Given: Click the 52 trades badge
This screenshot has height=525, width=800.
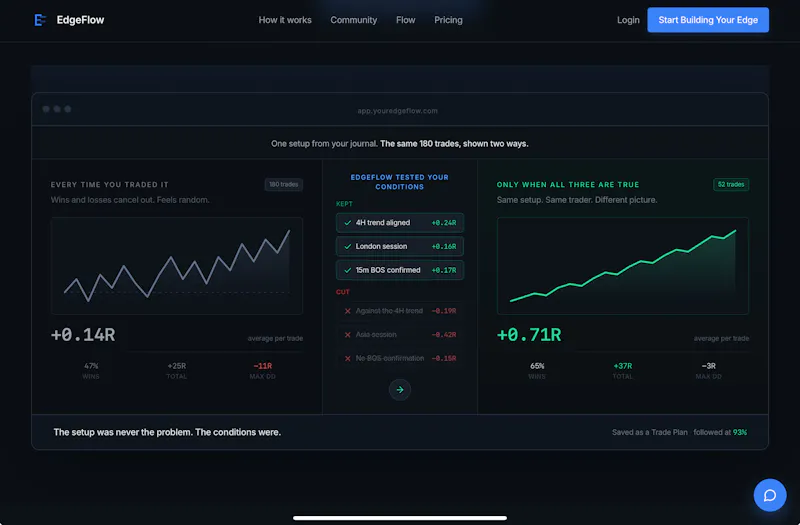Looking at the screenshot, I should pyautogui.click(x=731, y=184).
